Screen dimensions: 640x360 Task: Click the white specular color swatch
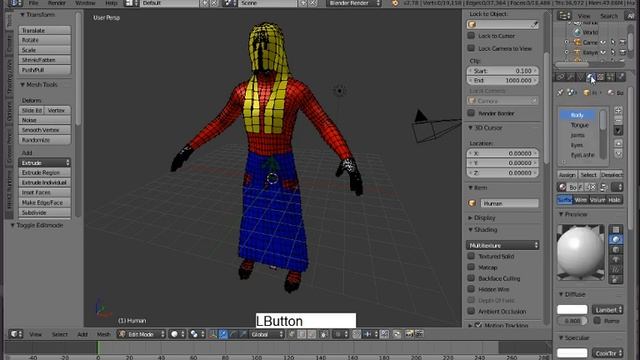[572, 353]
